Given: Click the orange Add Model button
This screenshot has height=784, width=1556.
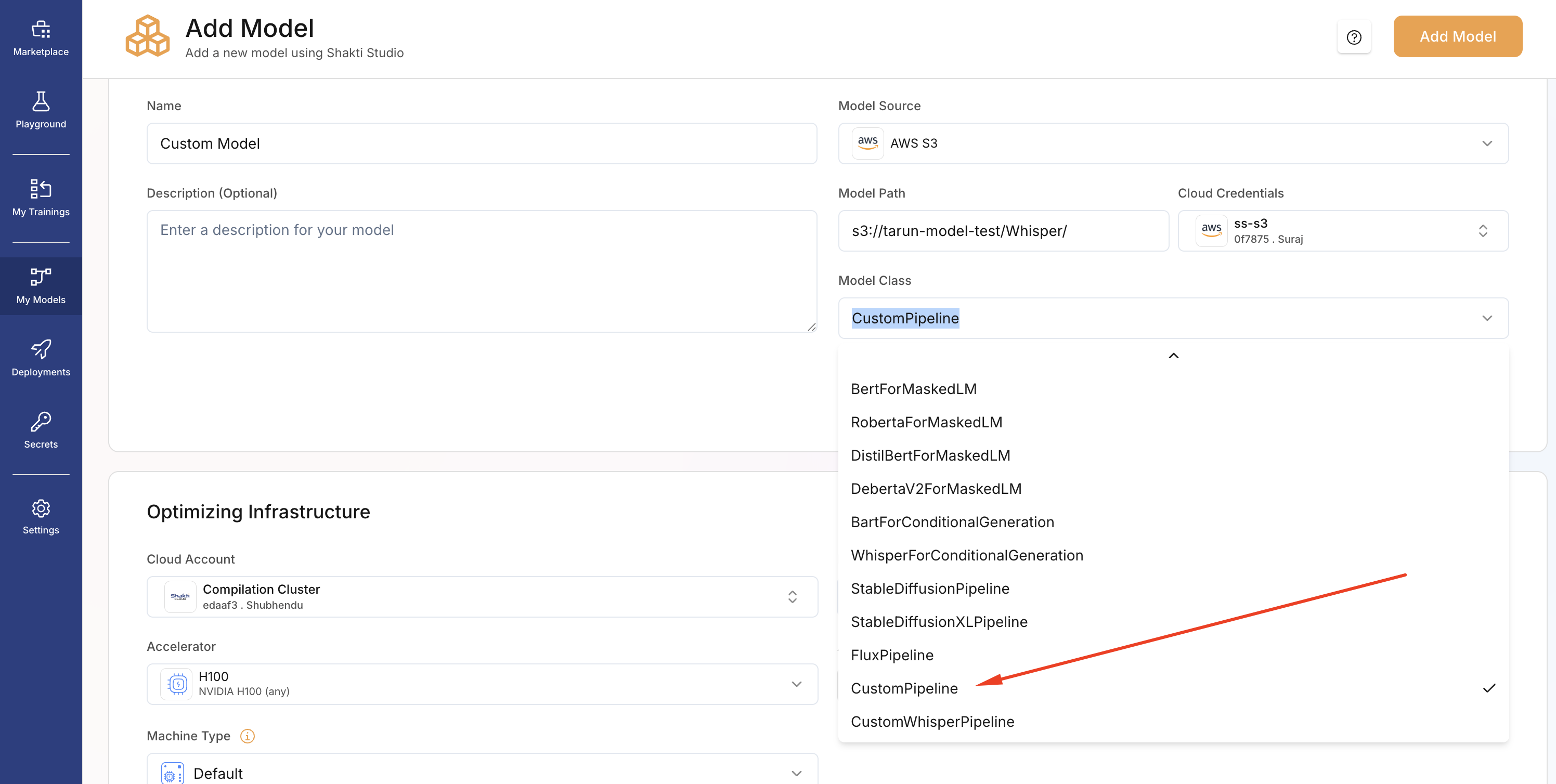Looking at the screenshot, I should pos(1457,36).
